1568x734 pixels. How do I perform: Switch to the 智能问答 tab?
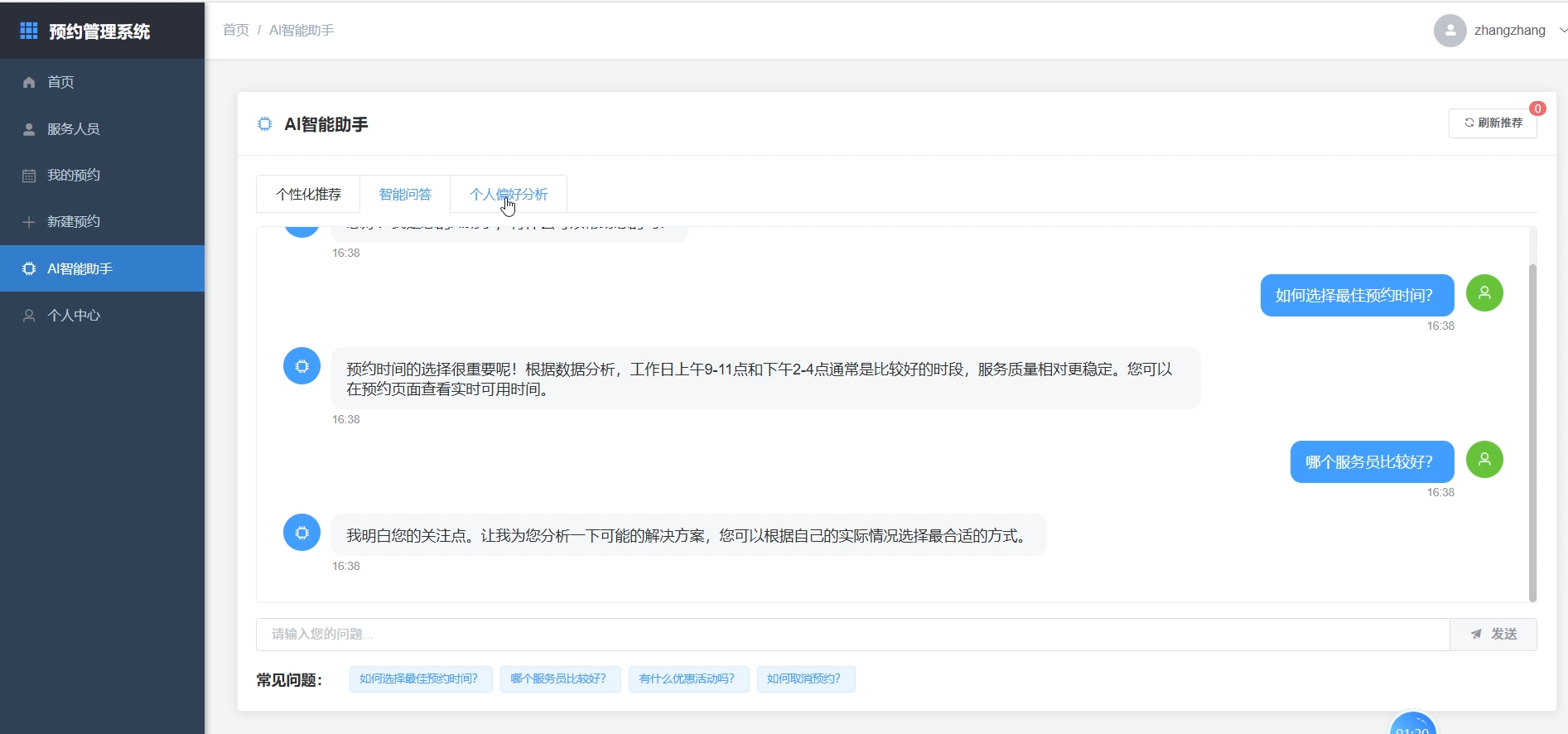click(x=405, y=195)
